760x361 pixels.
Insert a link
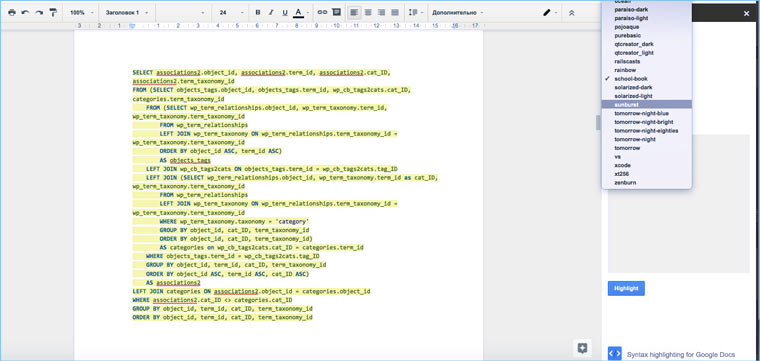[x=322, y=13]
